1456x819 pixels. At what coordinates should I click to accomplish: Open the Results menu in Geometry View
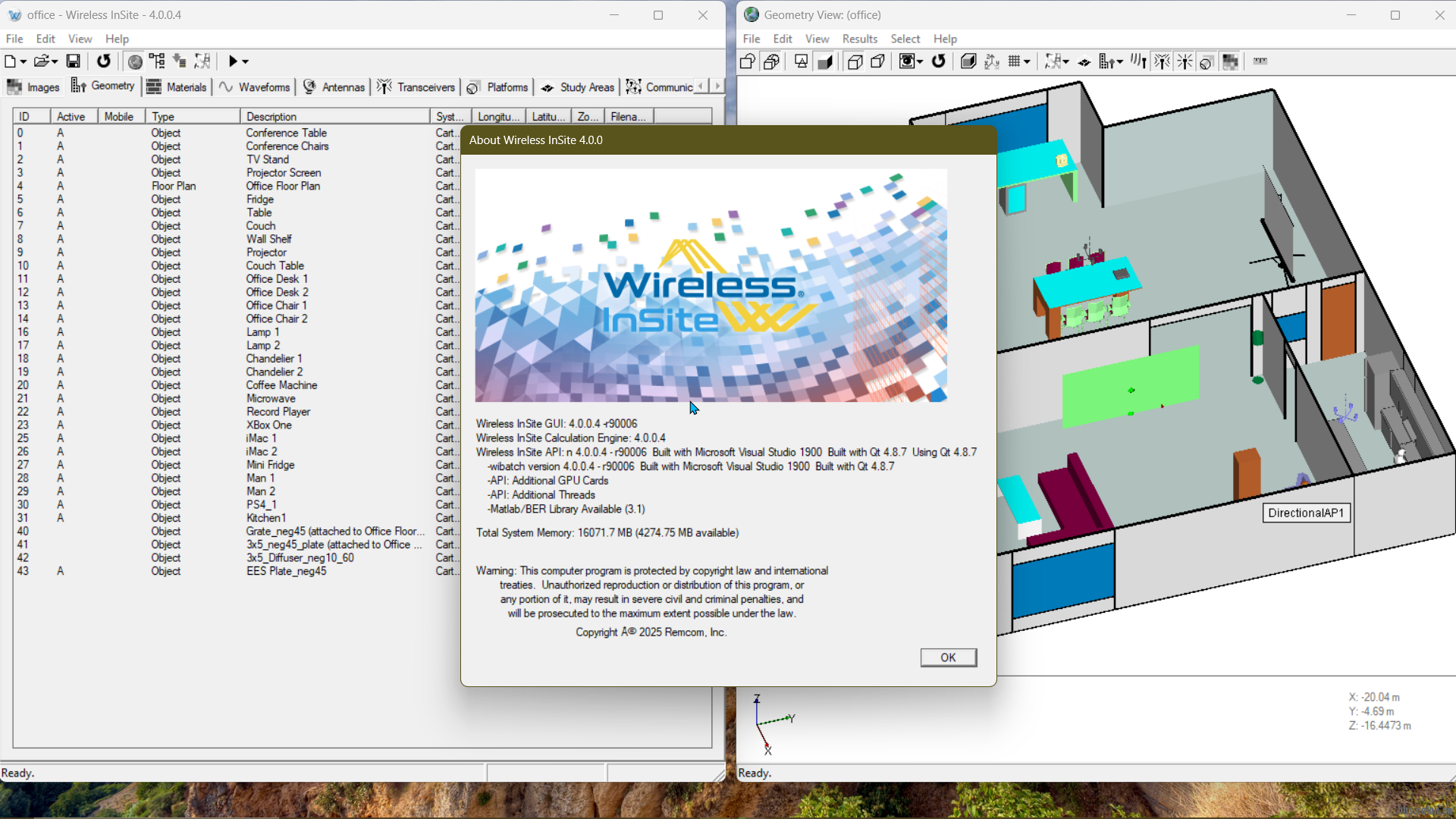pyautogui.click(x=859, y=39)
